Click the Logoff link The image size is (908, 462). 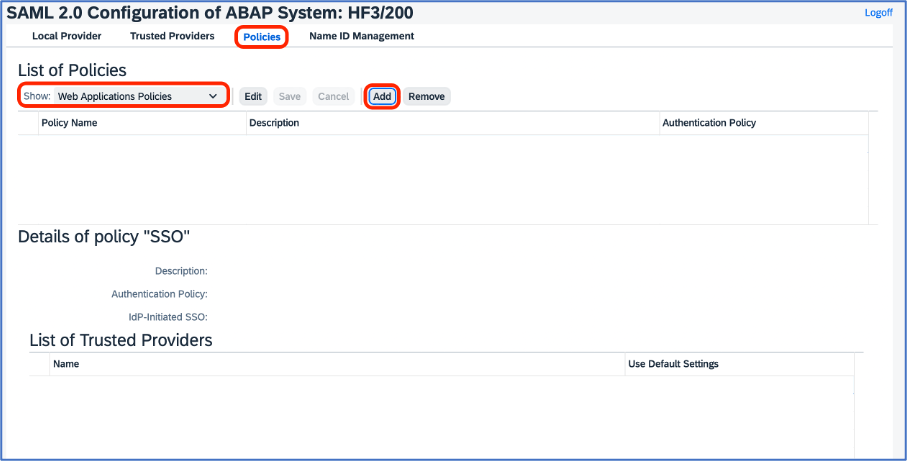click(878, 13)
